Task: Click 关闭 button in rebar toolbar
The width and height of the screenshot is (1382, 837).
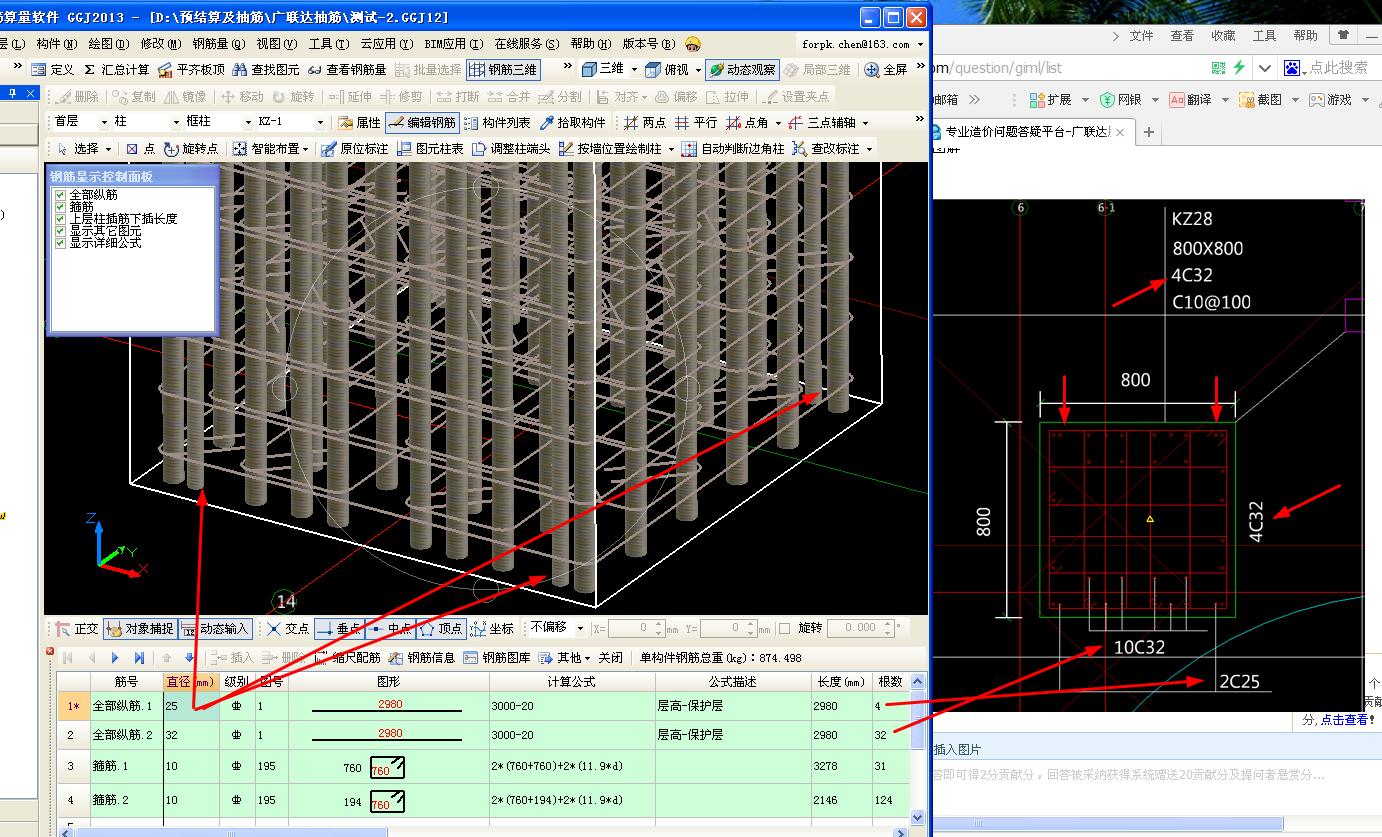Action: 611,657
